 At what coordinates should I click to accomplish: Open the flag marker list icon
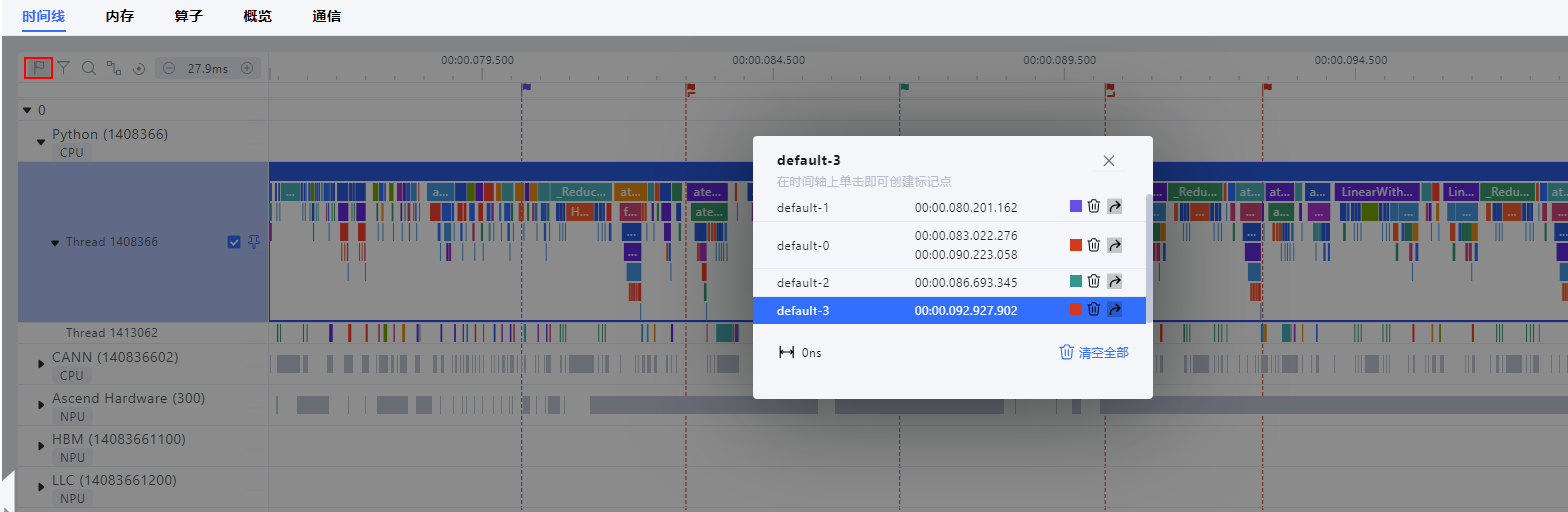click(x=38, y=68)
